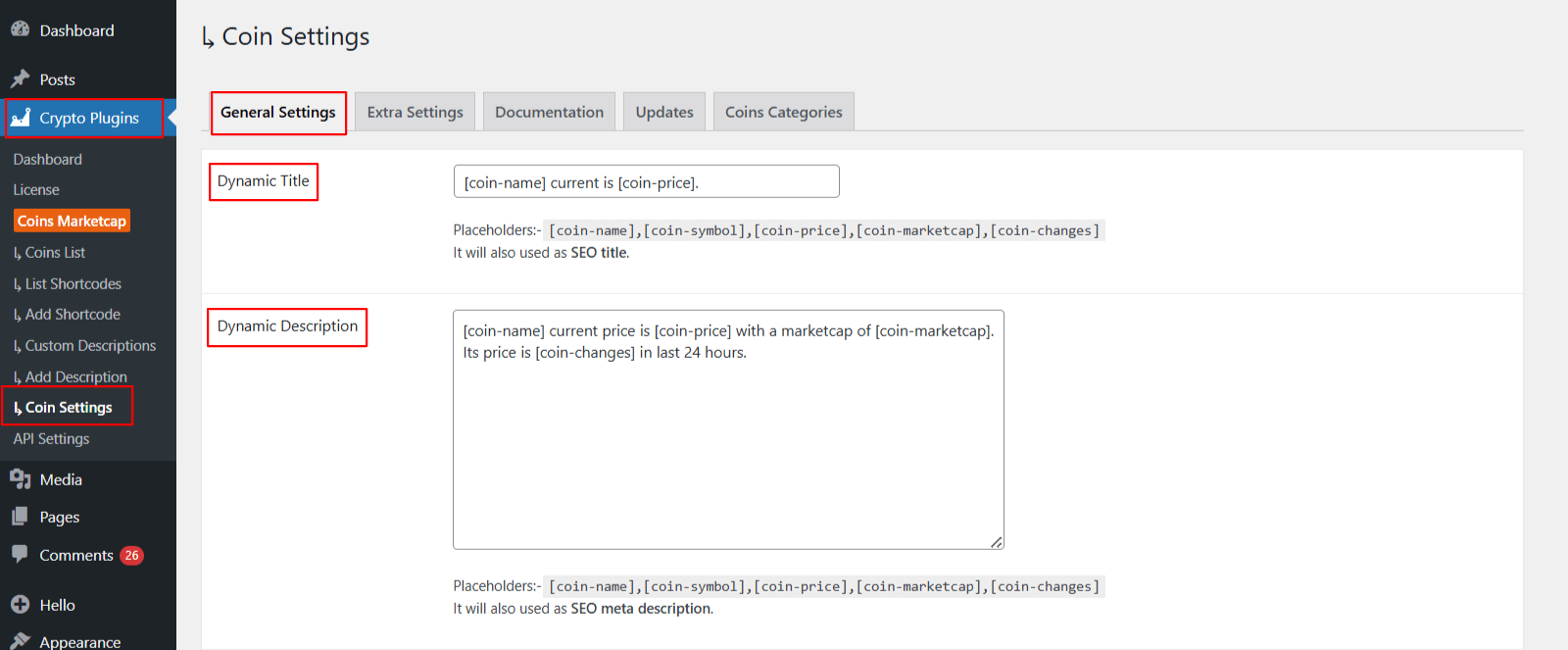Open API Settings in sidebar
The image size is (1568, 650).
pyautogui.click(x=51, y=439)
